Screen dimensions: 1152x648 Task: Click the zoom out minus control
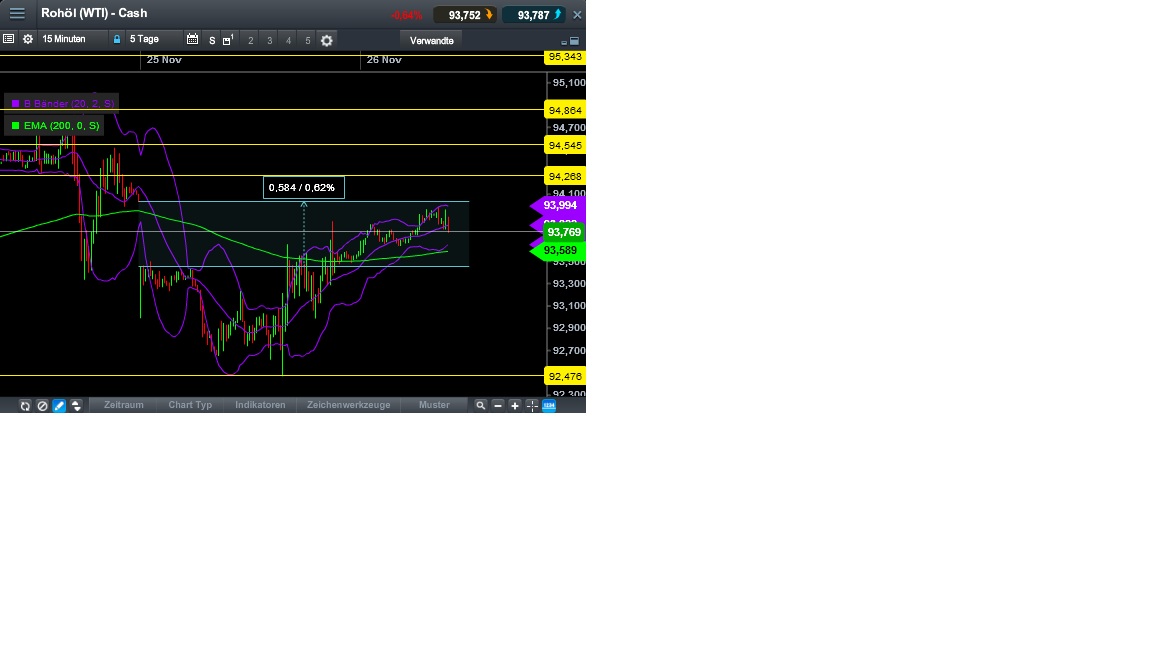pos(497,405)
